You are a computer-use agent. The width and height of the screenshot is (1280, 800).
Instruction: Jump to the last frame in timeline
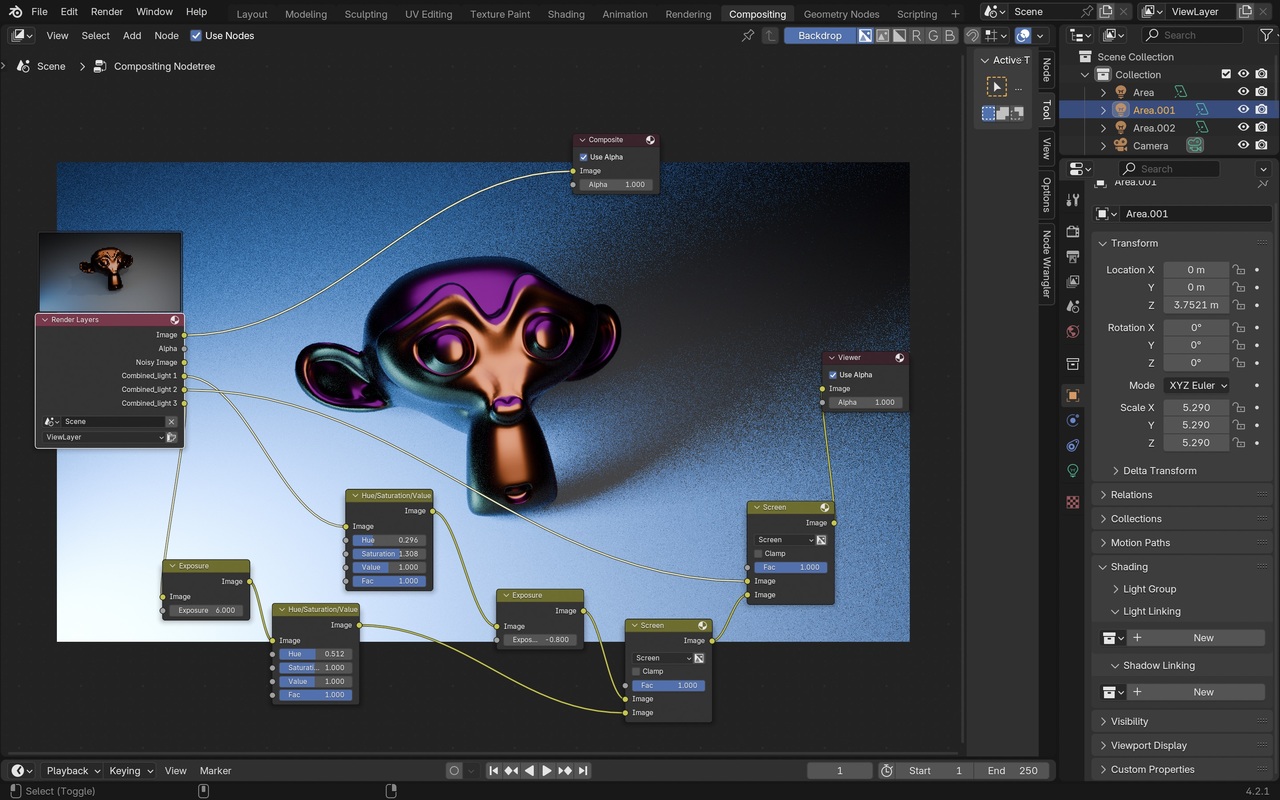[583, 771]
